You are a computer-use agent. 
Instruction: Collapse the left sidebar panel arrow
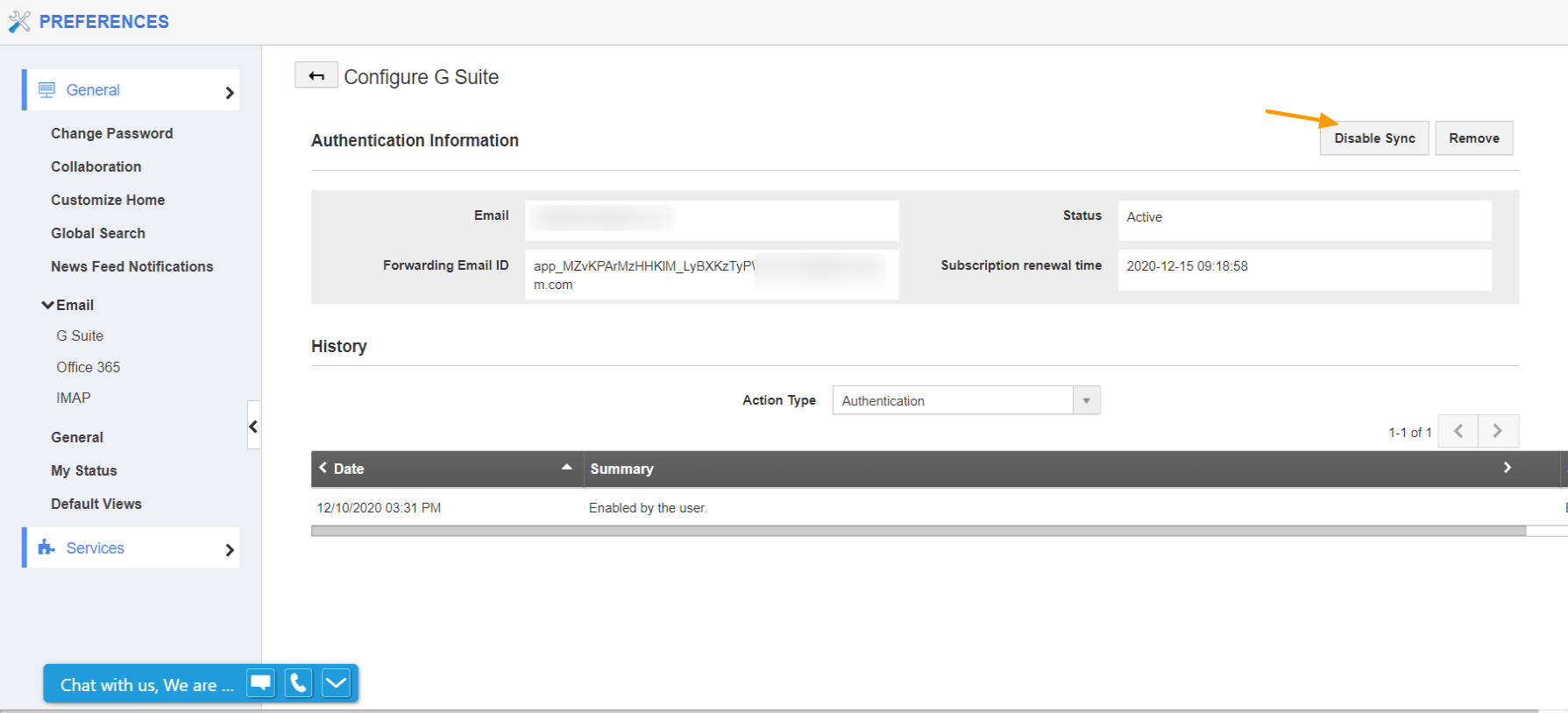click(253, 427)
